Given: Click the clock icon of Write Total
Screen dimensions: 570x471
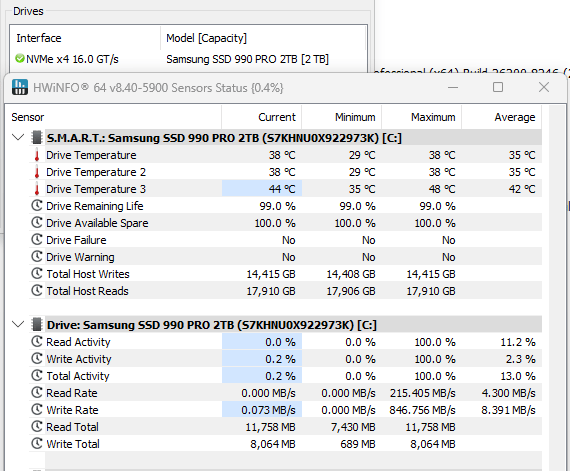Looking at the screenshot, I should [37, 443].
